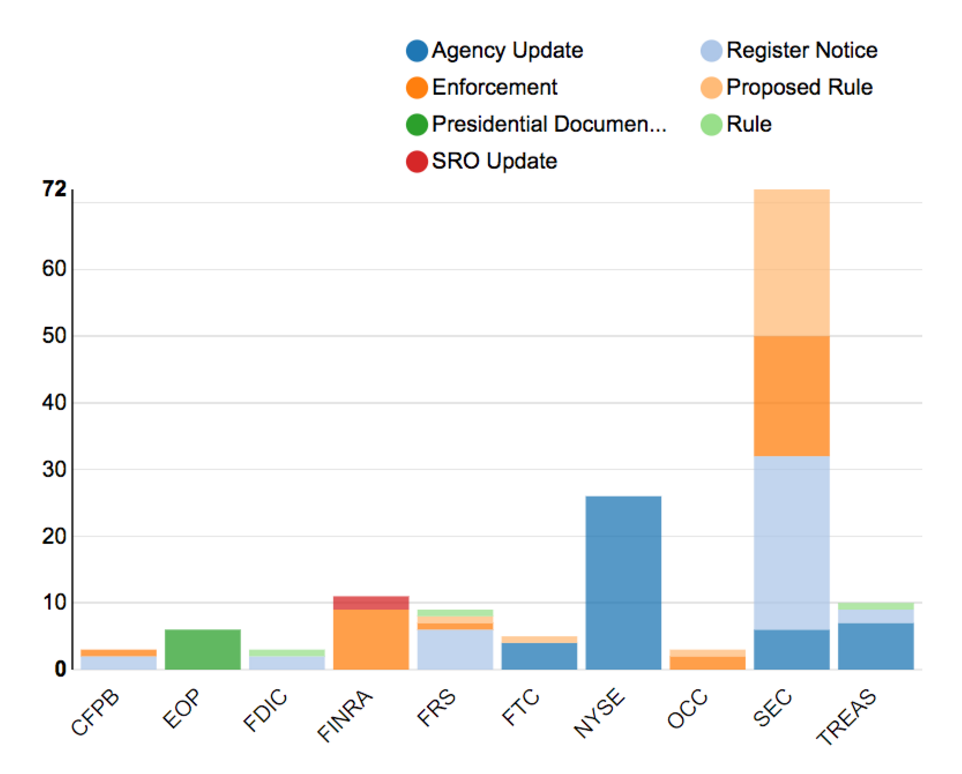962x774 pixels.
Task: Toggle the 'Agency Update' legend label
Action: pyautogui.click(x=507, y=50)
